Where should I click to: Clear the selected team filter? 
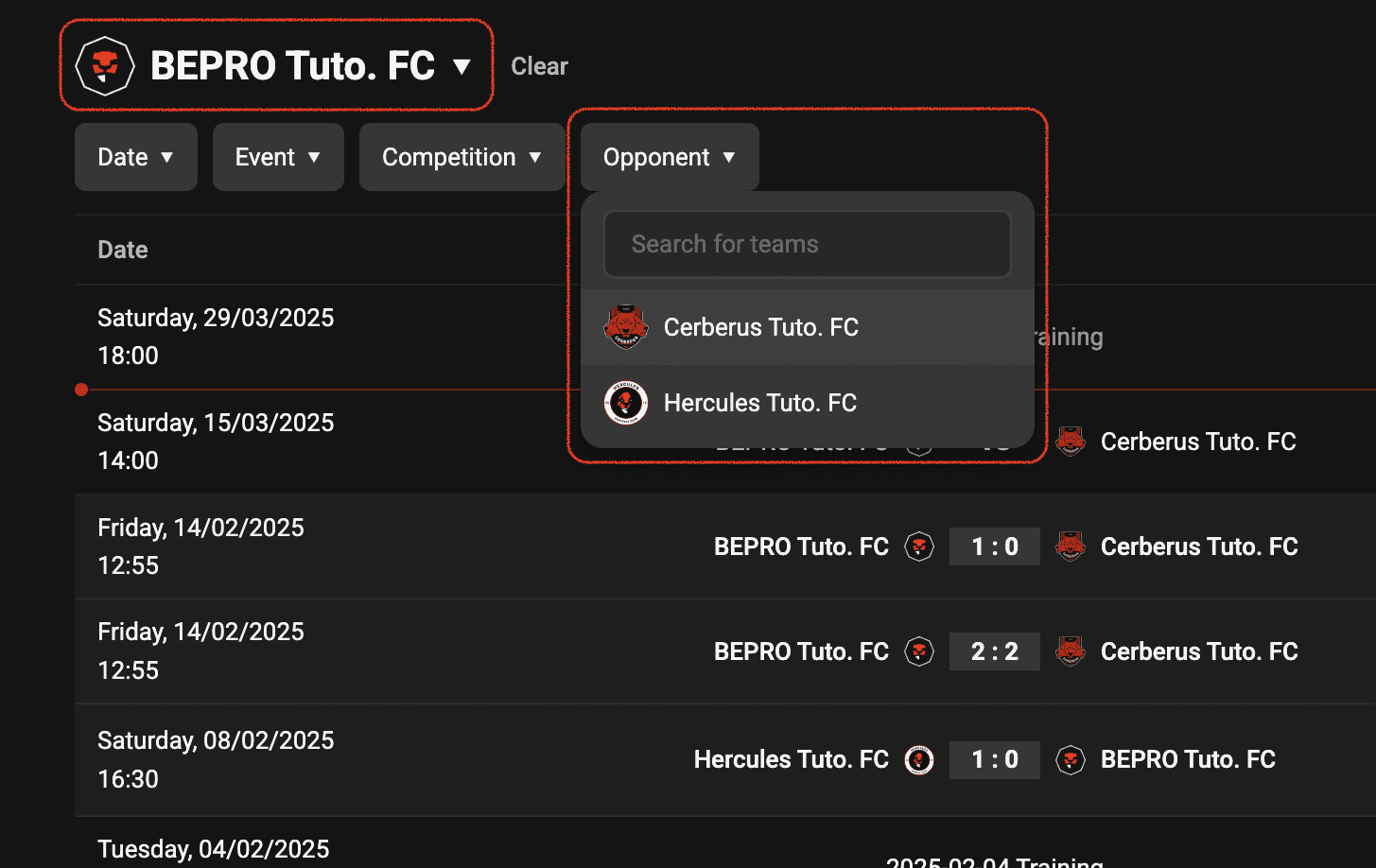point(539,66)
